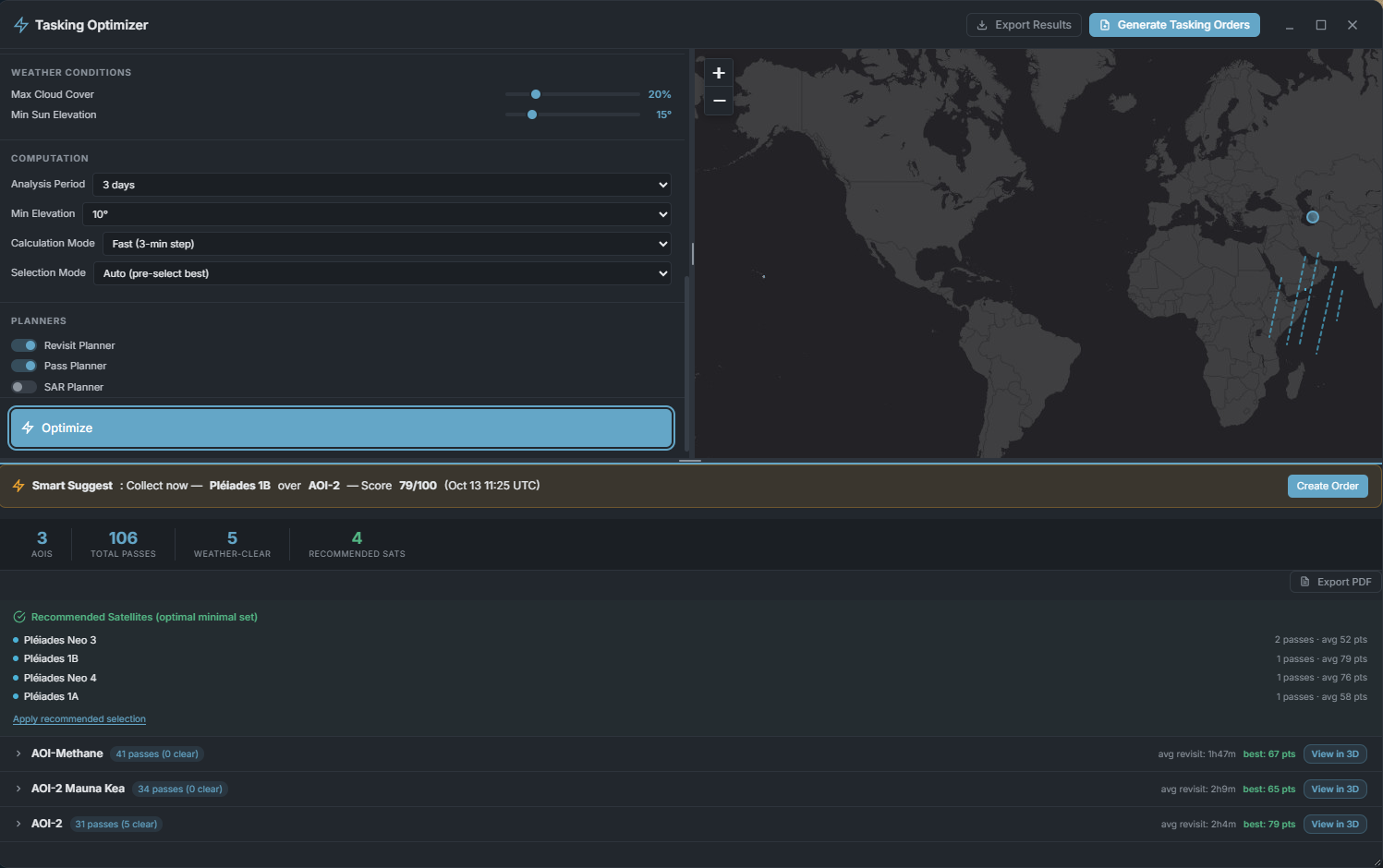Viewport: 1383px width, 868px height.
Task: Expand the AOI-Methane row
Action: coord(18,754)
